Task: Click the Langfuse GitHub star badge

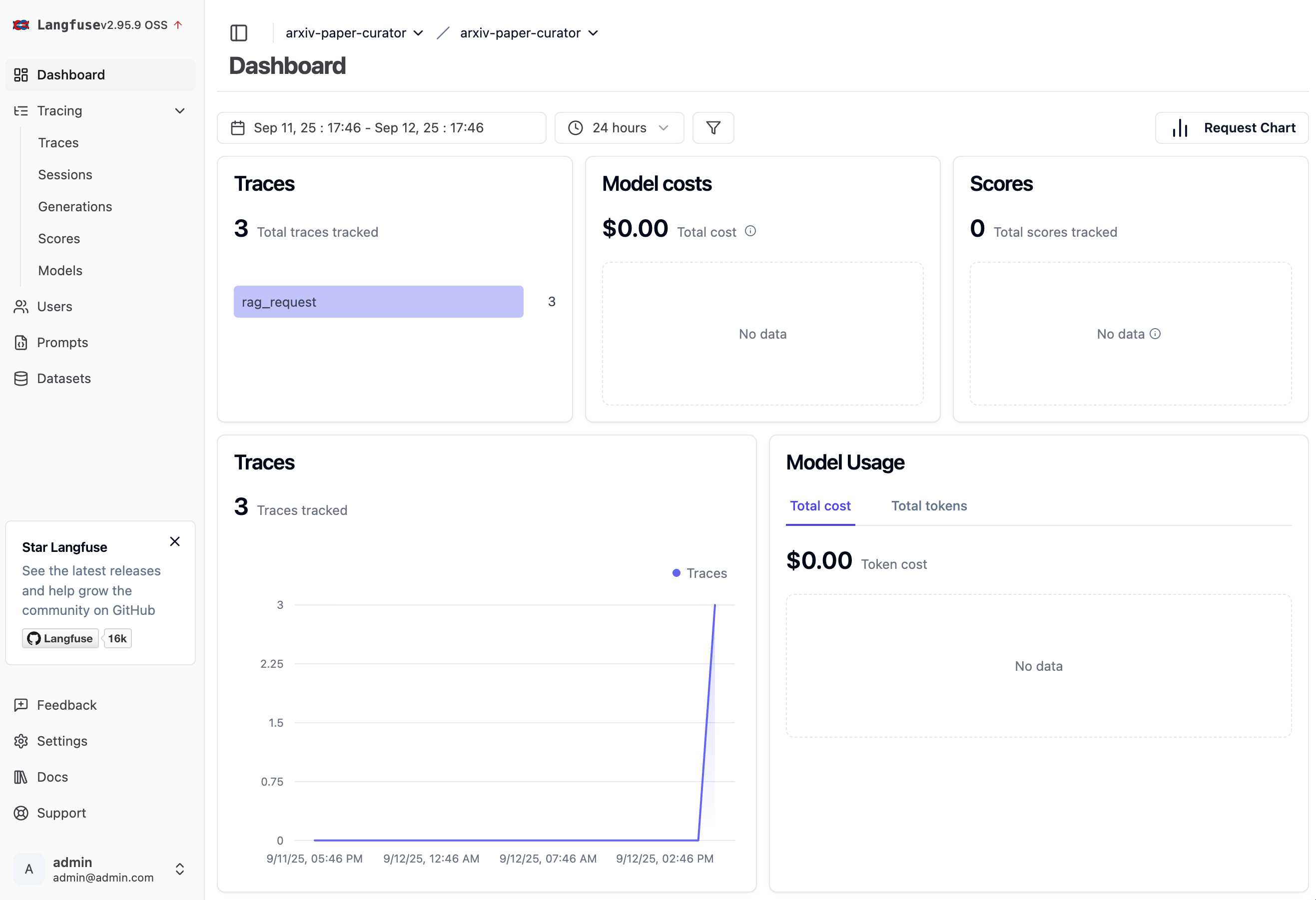Action: (x=60, y=638)
